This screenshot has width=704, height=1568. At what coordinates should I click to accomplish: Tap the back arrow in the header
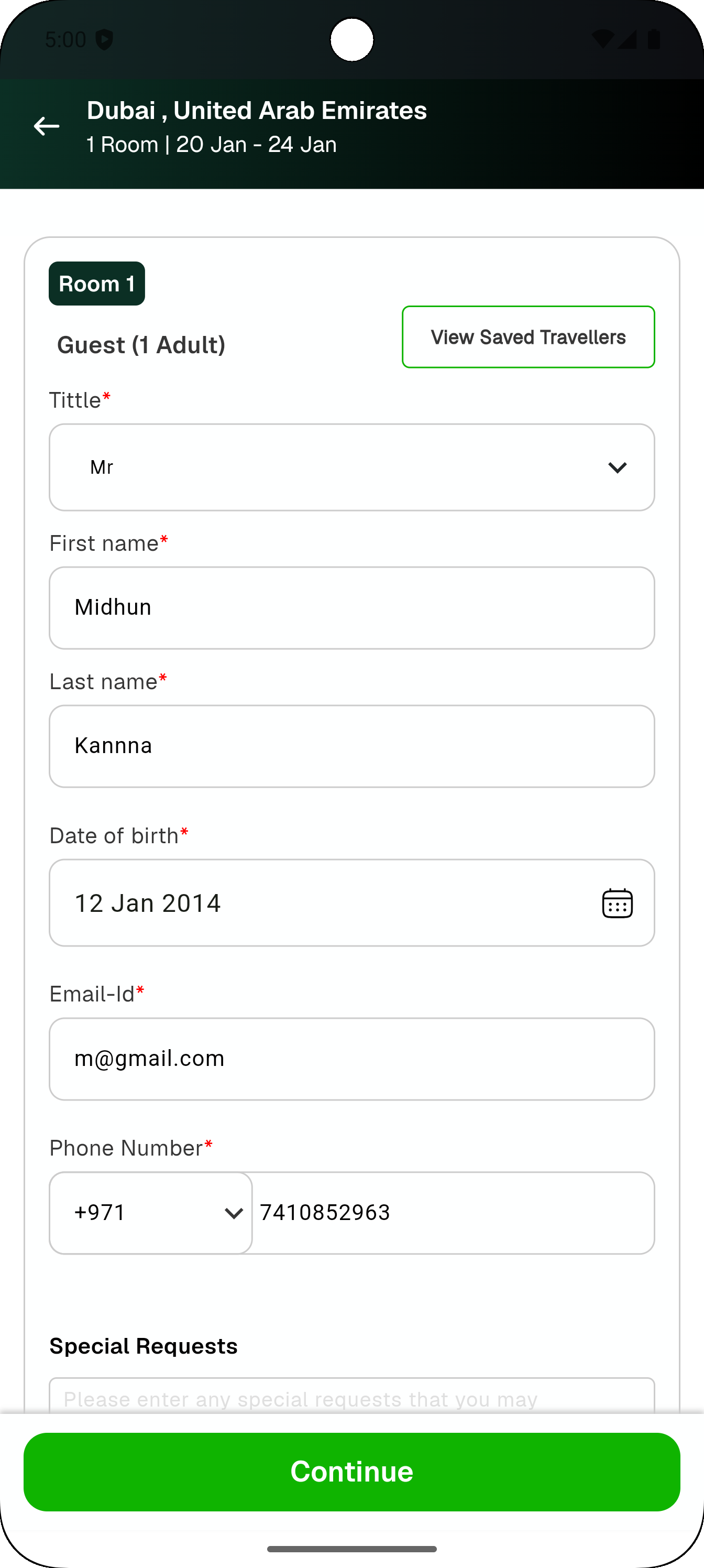(x=46, y=127)
